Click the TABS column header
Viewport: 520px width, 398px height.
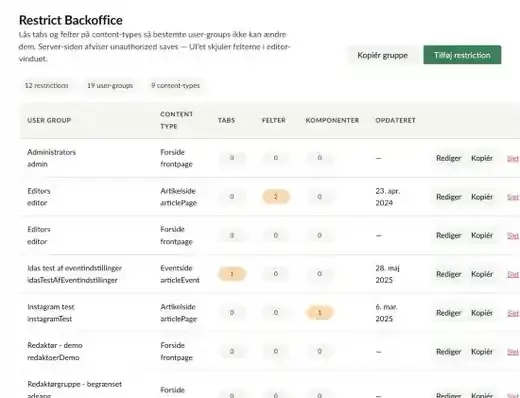tap(227, 120)
